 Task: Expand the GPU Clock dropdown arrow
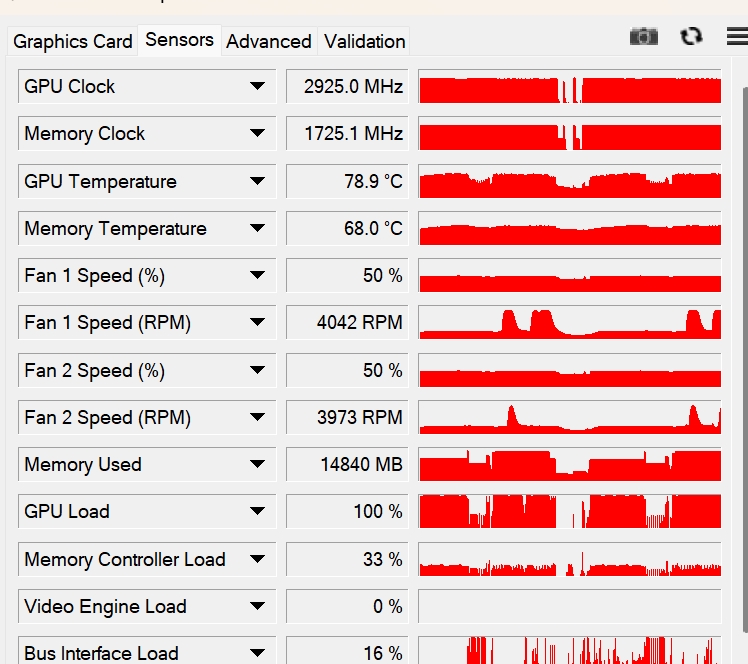click(x=257, y=87)
